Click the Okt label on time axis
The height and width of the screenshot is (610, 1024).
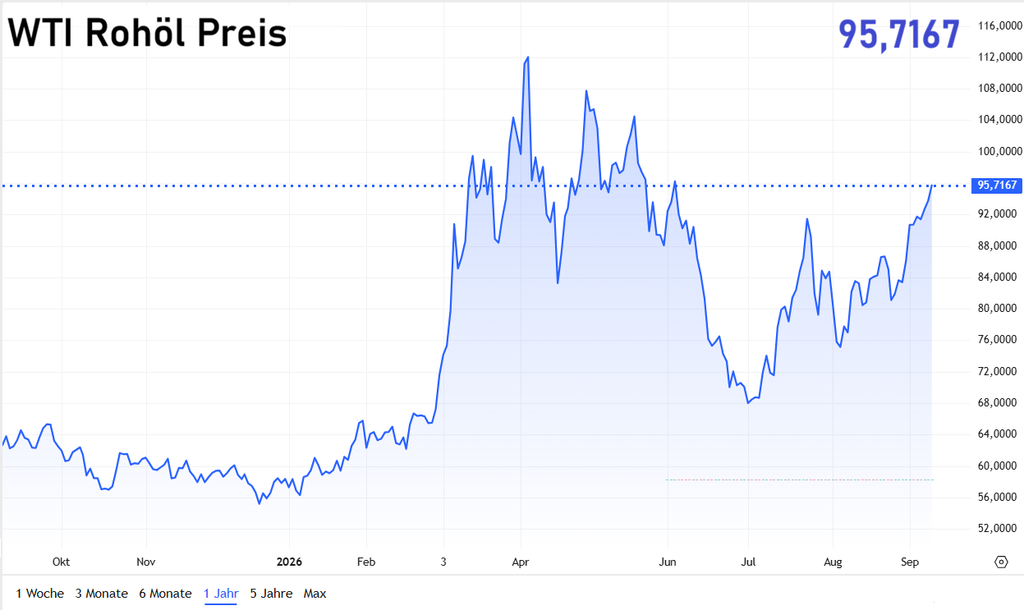coord(61,562)
